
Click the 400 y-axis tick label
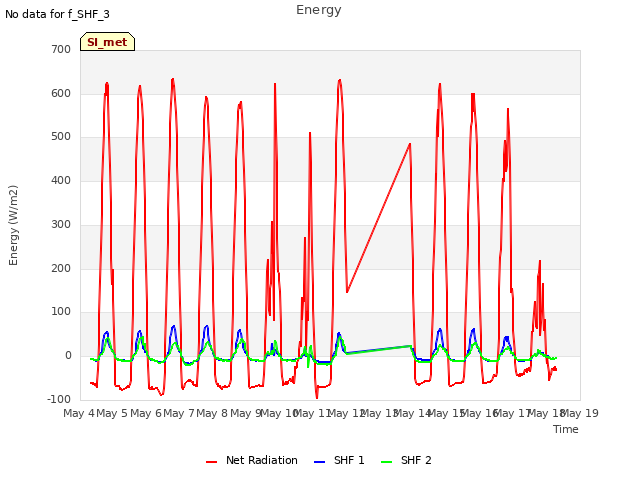61,180
